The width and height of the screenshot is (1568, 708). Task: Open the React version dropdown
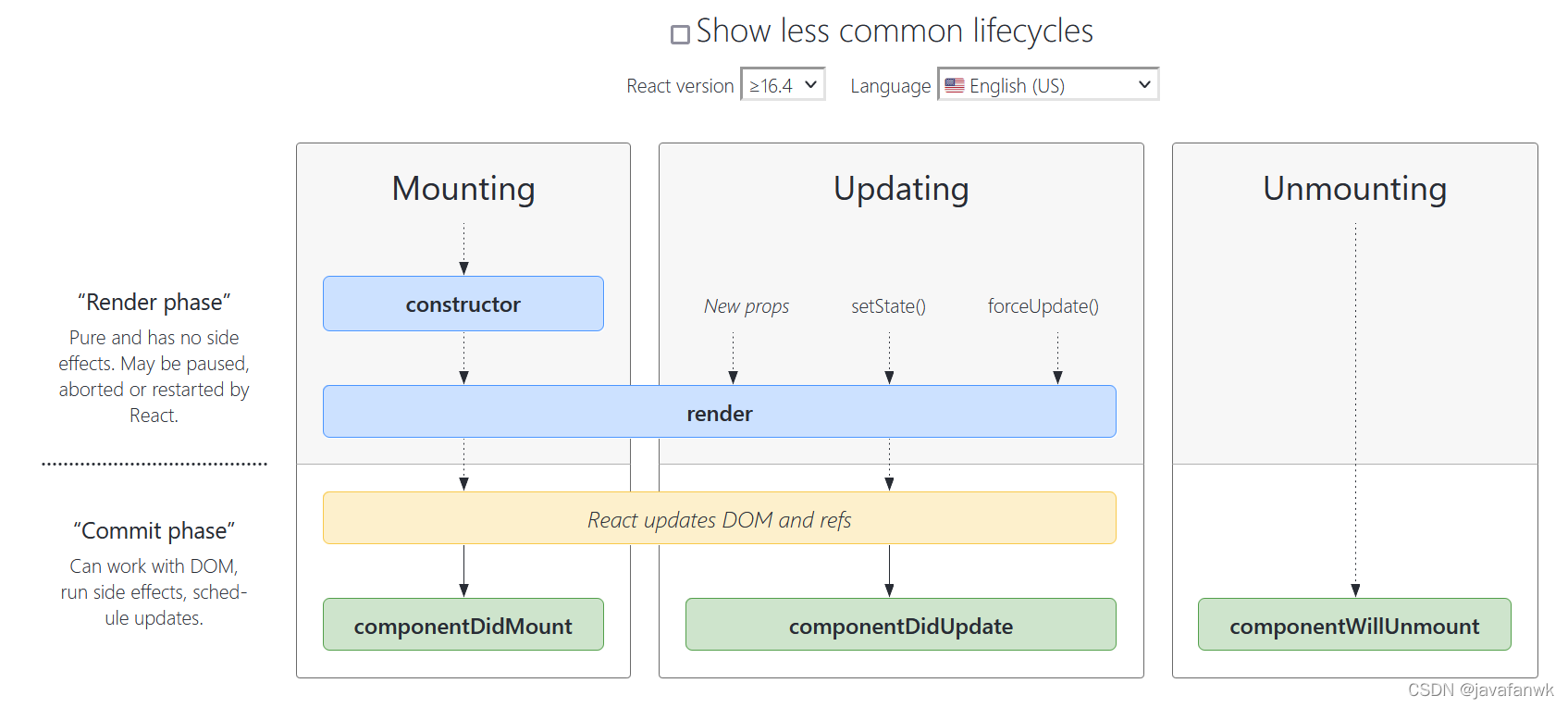pyautogui.click(x=782, y=83)
